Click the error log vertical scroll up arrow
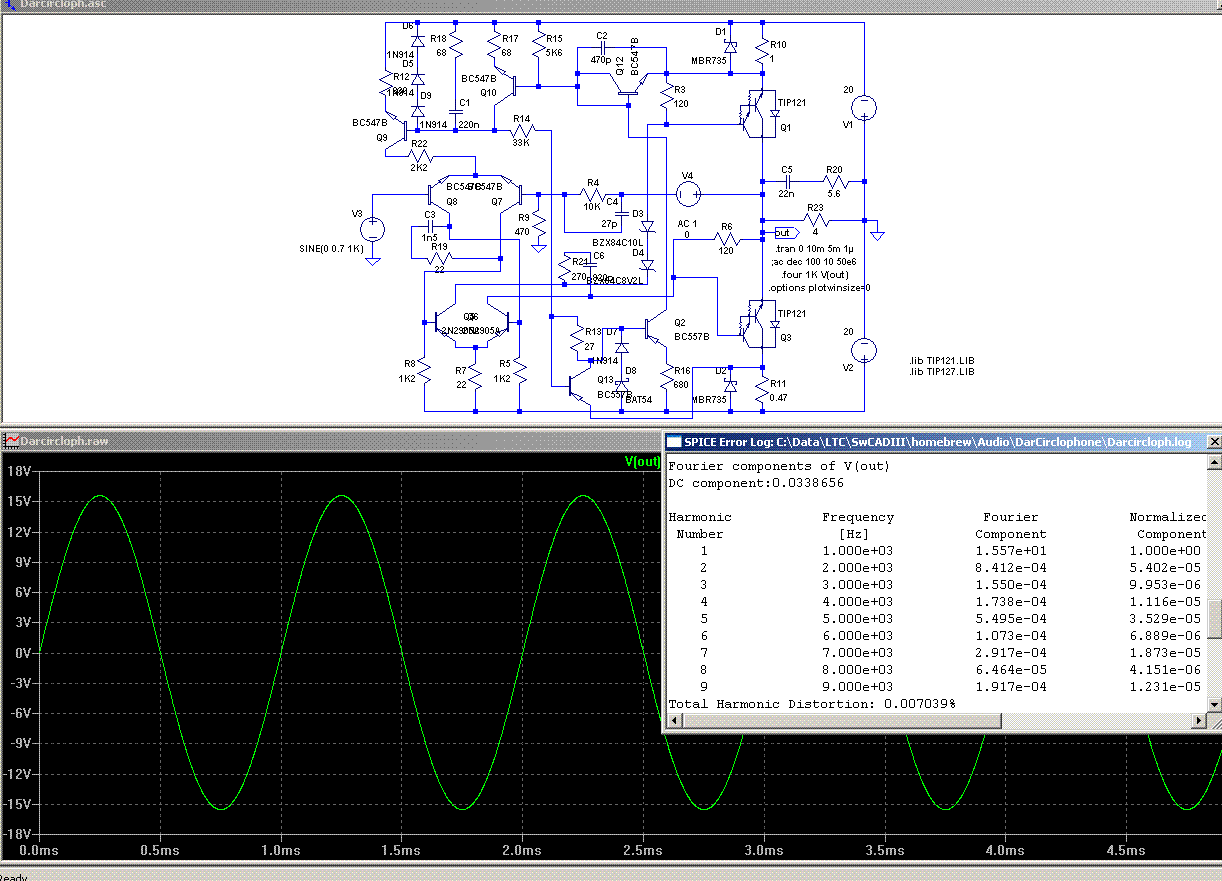This screenshot has width=1222, height=881. click(1214, 461)
